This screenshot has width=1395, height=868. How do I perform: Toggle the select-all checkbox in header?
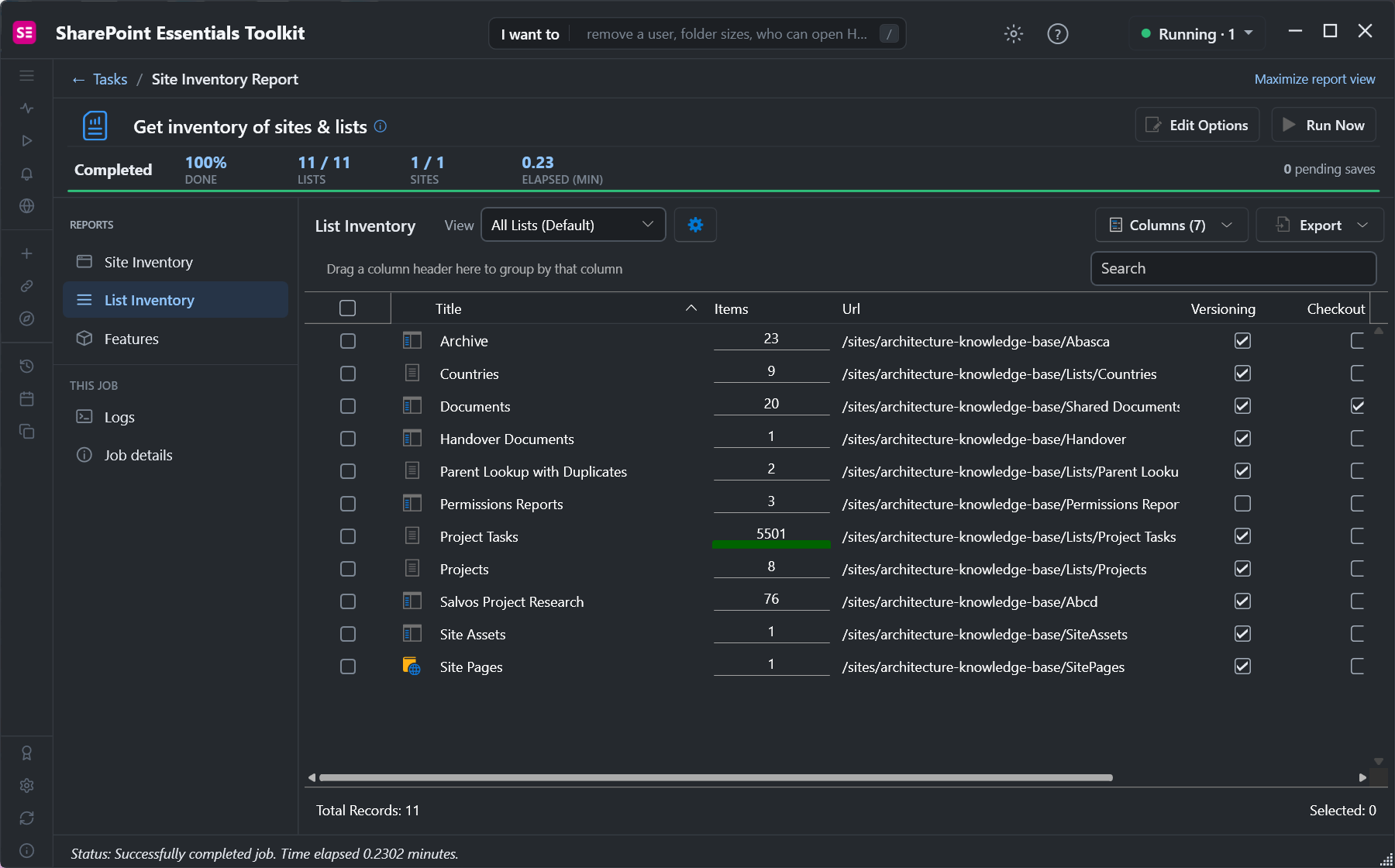[348, 308]
